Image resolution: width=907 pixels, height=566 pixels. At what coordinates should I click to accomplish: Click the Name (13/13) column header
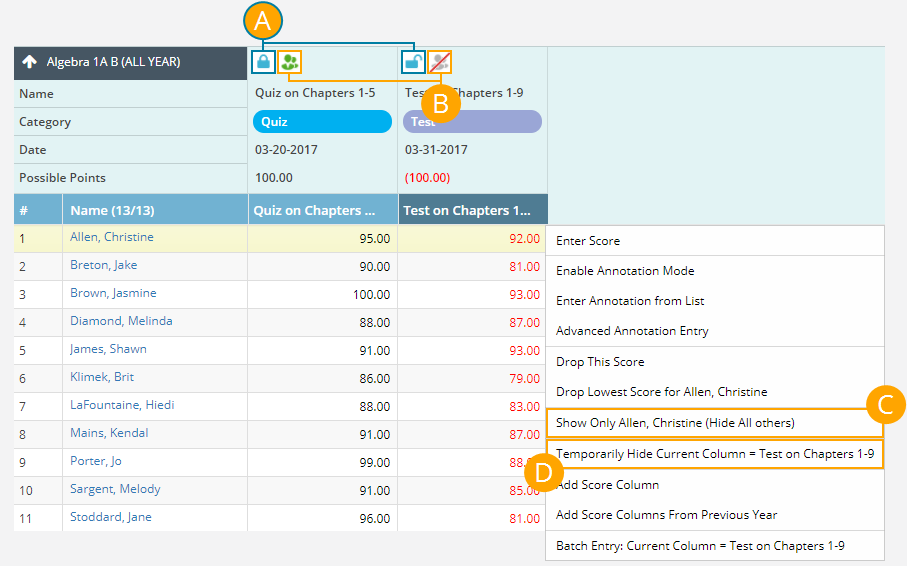pos(155,210)
